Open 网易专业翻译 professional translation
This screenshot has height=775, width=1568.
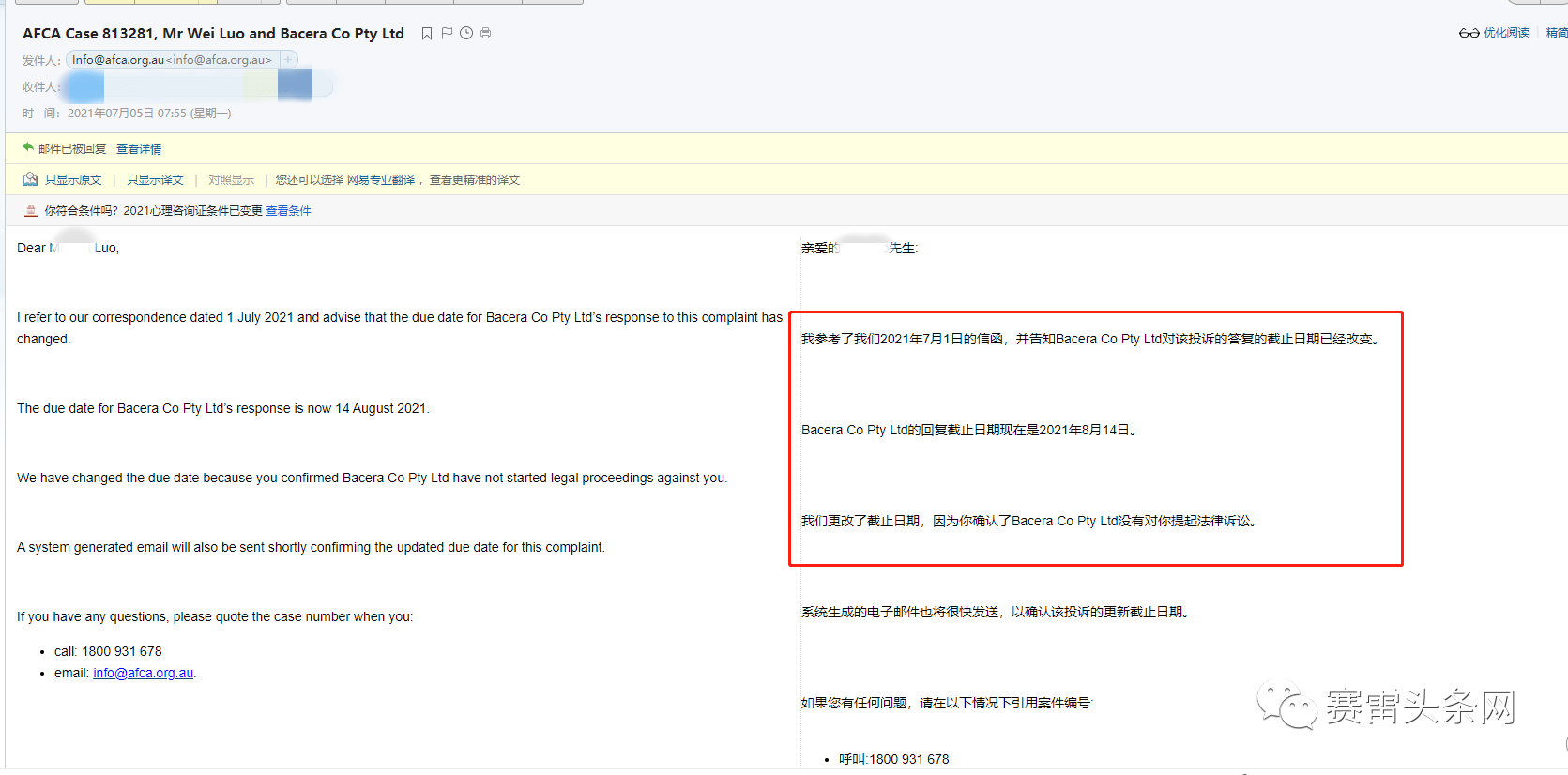(x=381, y=180)
